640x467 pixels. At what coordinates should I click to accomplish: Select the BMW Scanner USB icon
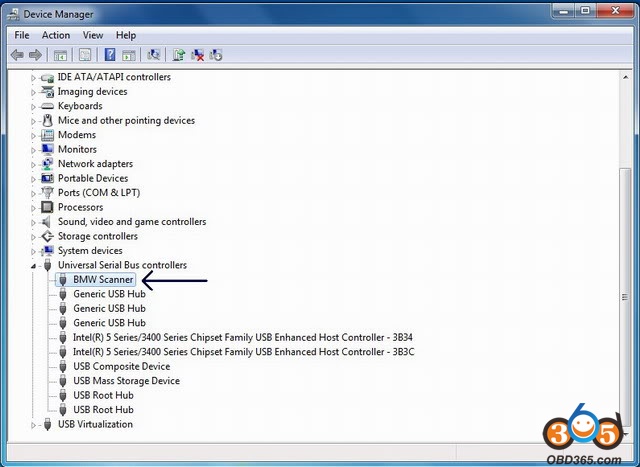click(62, 280)
